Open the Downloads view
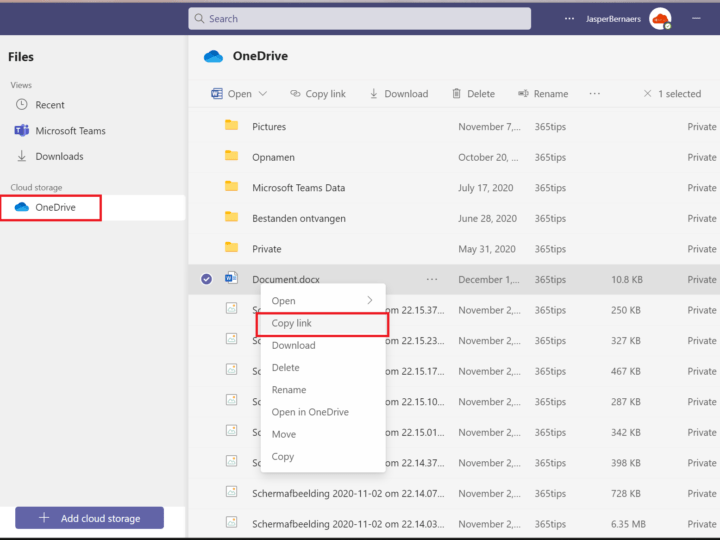The height and width of the screenshot is (540, 720). [x=59, y=156]
